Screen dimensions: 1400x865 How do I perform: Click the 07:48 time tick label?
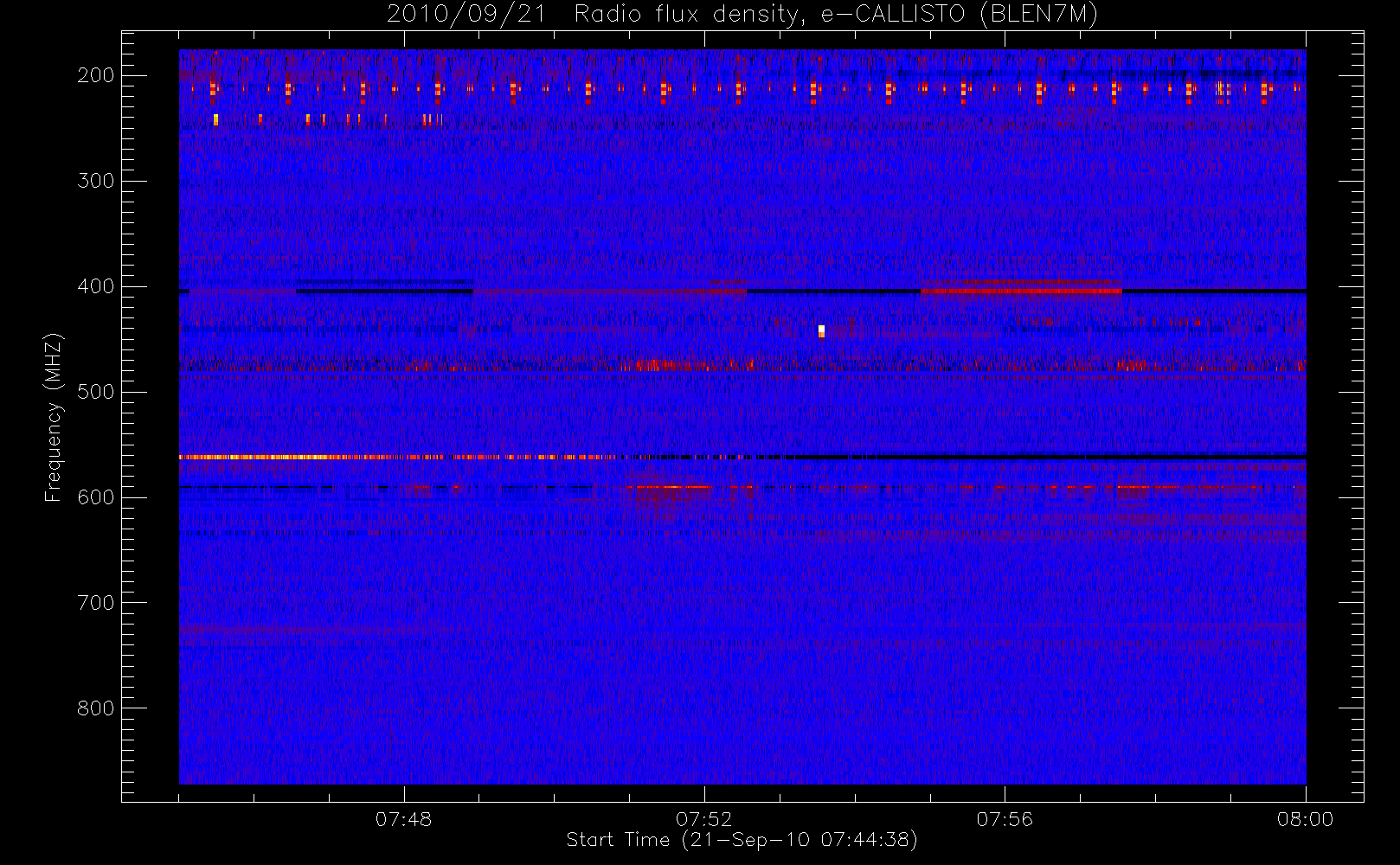coord(403,819)
